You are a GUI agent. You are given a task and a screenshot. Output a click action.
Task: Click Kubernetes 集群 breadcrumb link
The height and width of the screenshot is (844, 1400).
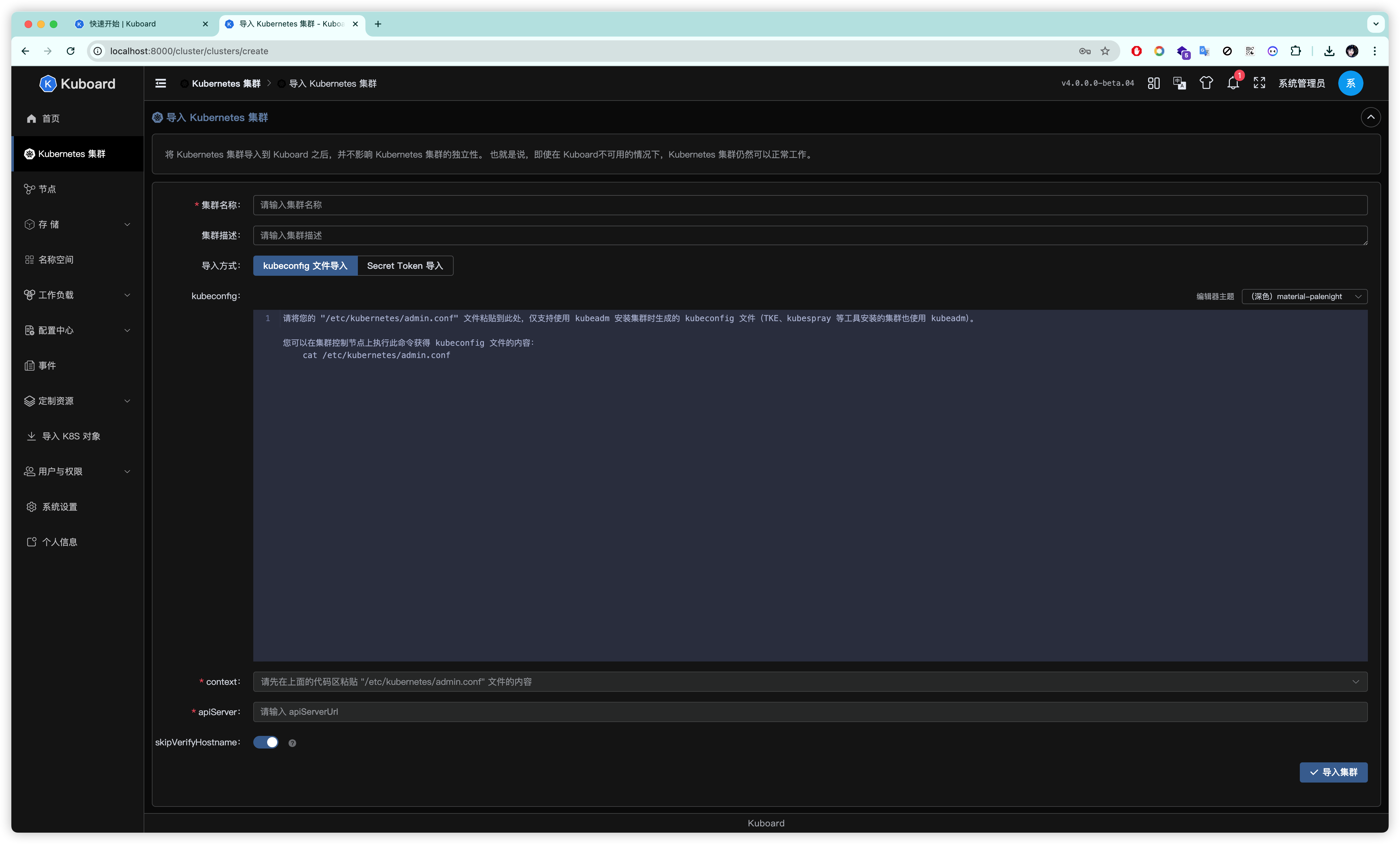226,84
